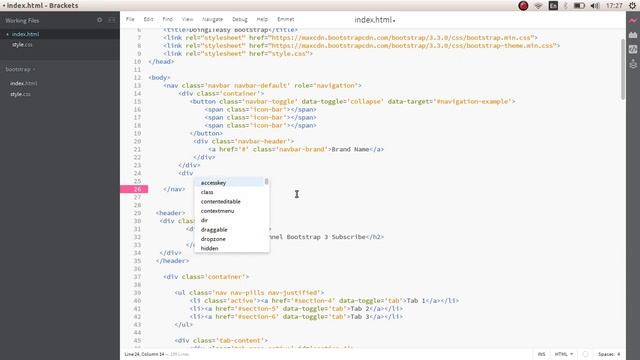Open the battery indicator
This screenshot has height=360, width=640.
[x=579, y=6]
